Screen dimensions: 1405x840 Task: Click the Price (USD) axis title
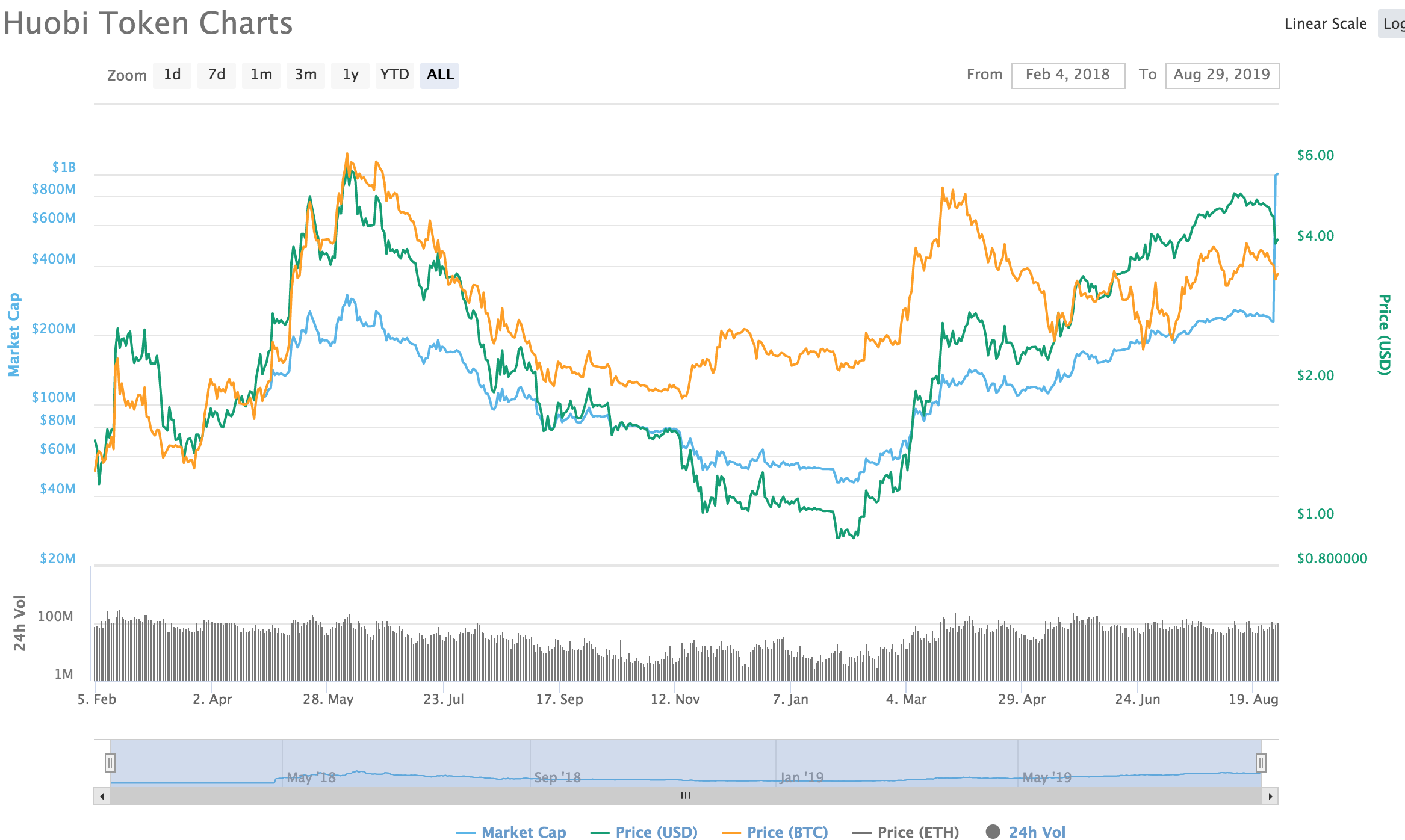tap(1385, 335)
